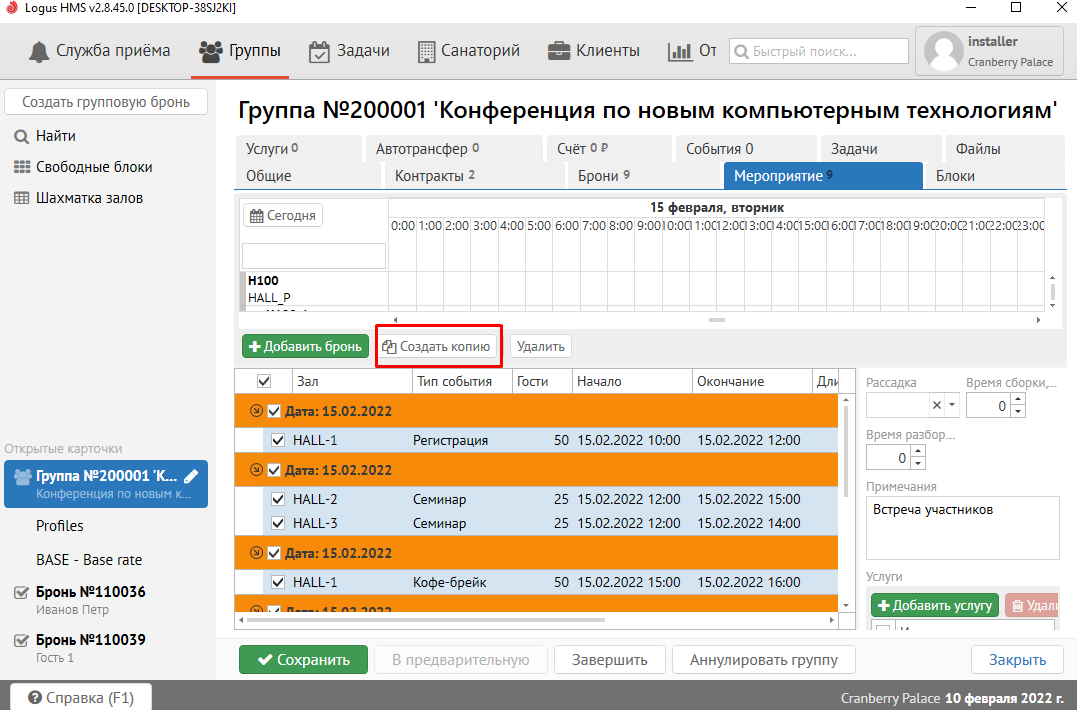Open the Служба приёма bell icon
Screen dimensions: 1077x710
point(39,51)
